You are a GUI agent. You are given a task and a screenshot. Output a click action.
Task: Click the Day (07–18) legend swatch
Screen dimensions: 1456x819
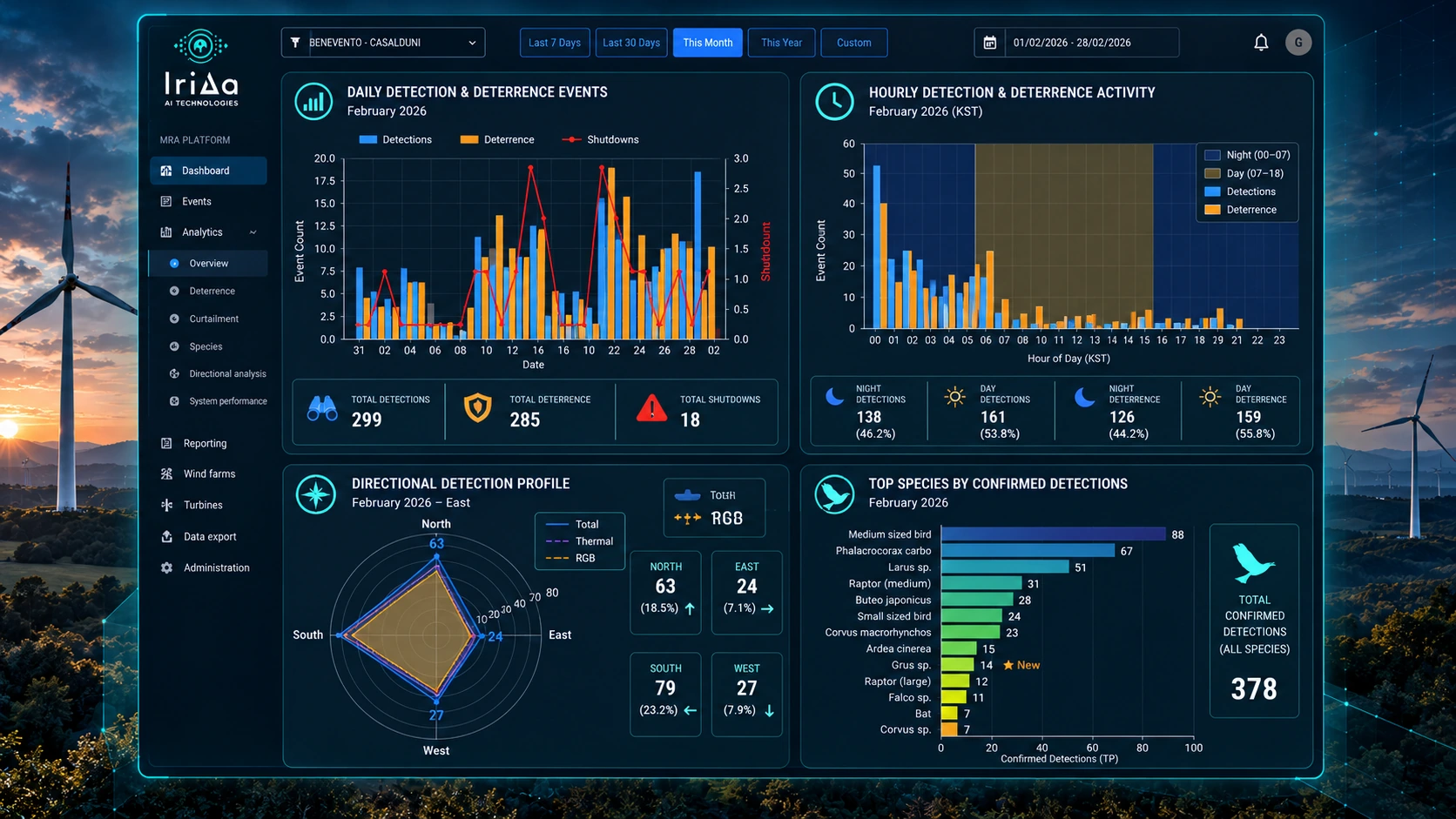pos(1212,173)
